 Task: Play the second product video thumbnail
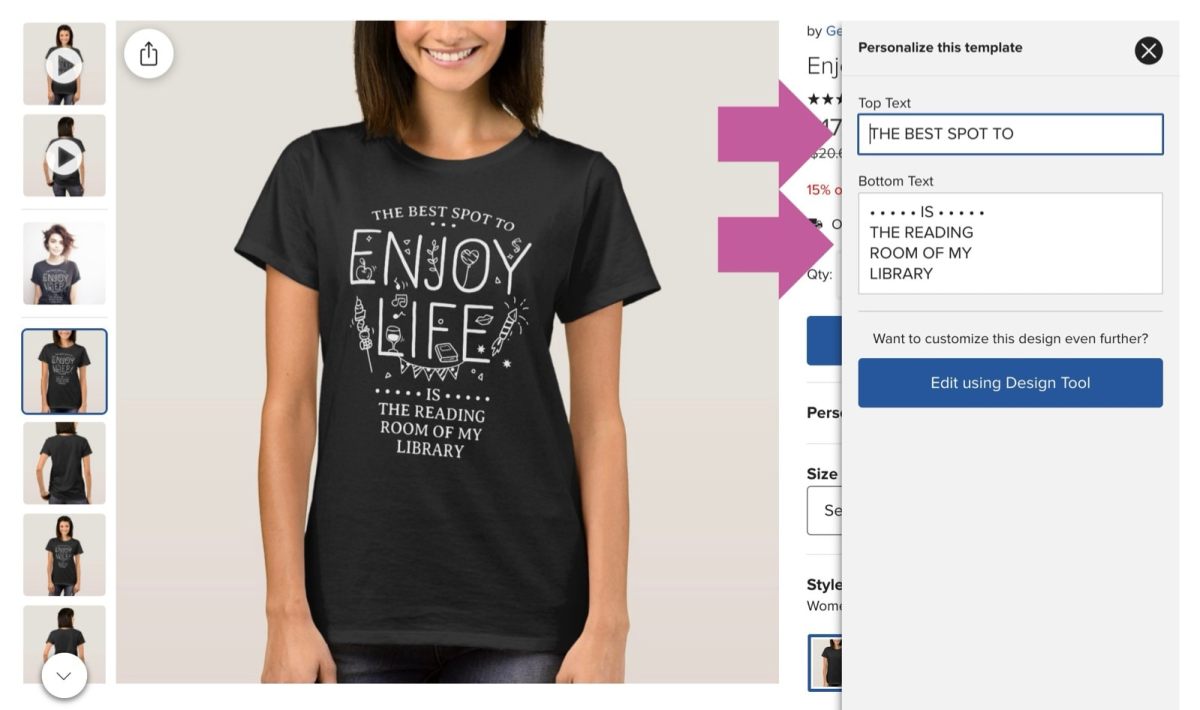(x=64, y=156)
